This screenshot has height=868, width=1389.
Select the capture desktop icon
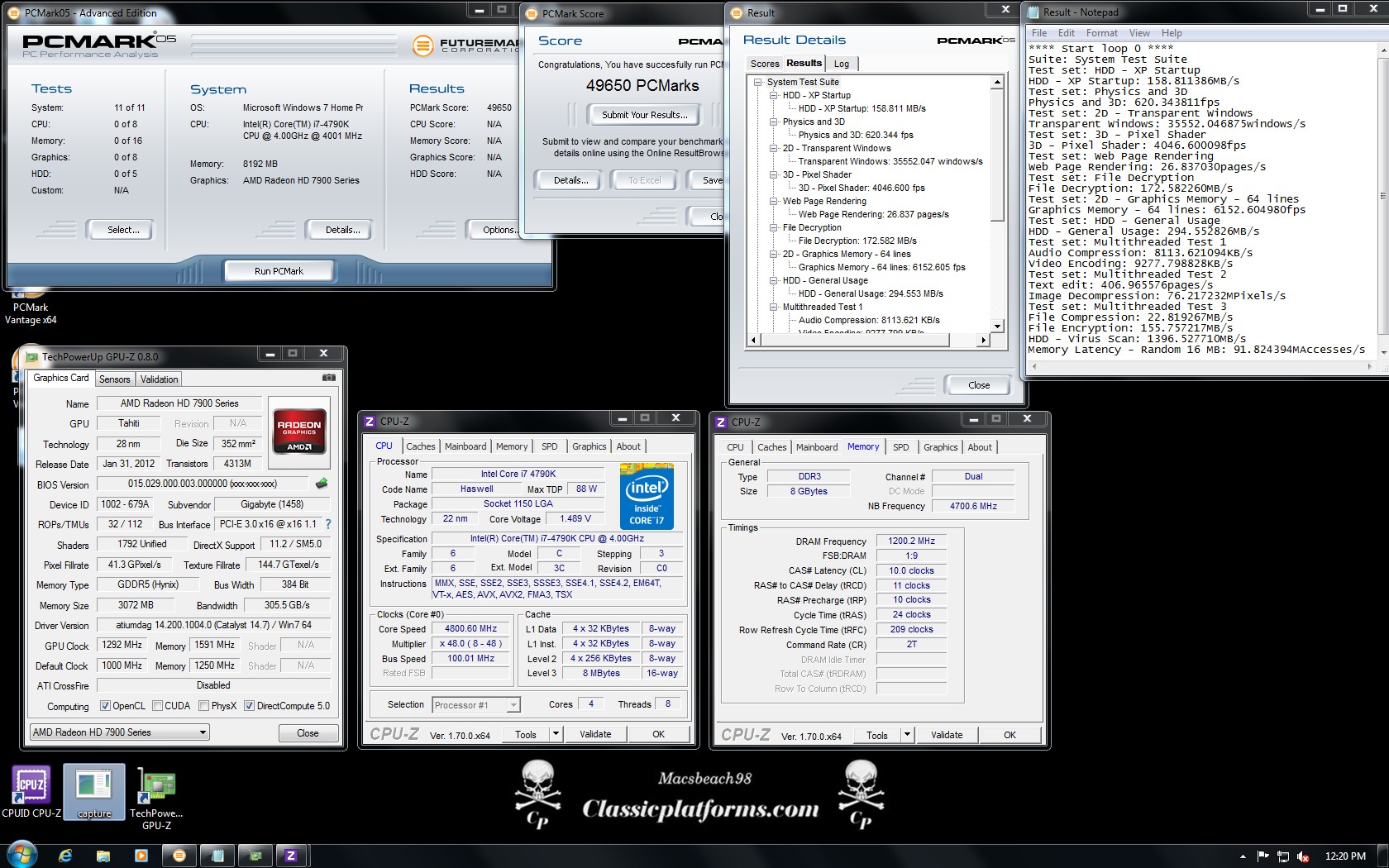point(94,792)
